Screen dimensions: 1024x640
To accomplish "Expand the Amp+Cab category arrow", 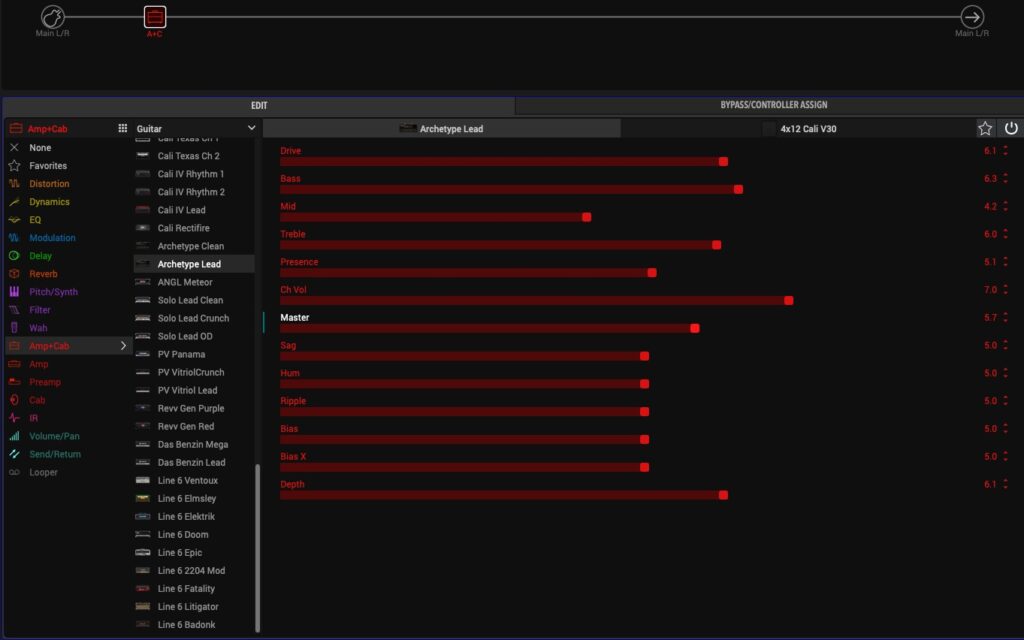I will 124,346.
